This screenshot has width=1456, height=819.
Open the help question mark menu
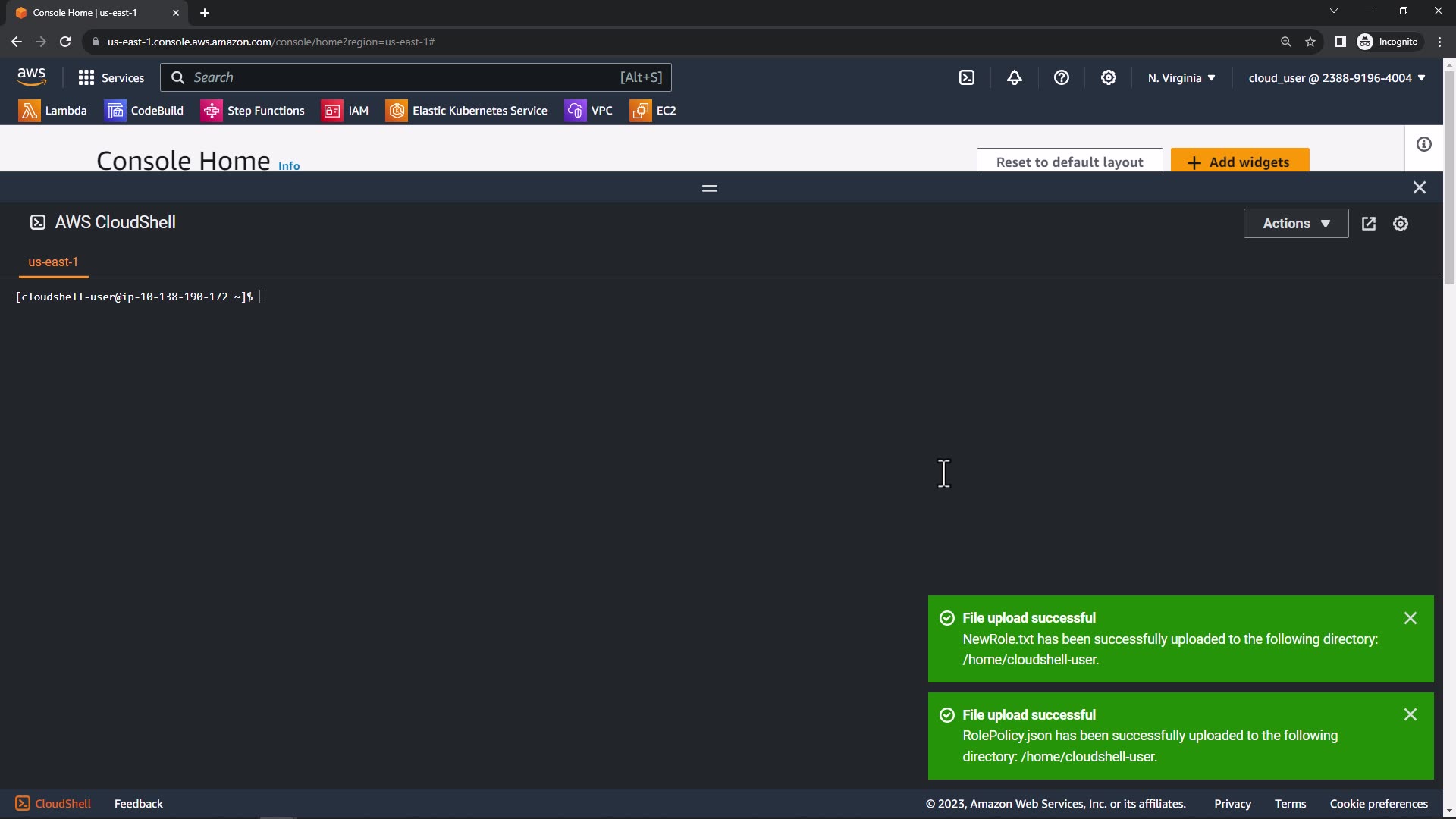coord(1061,77)
